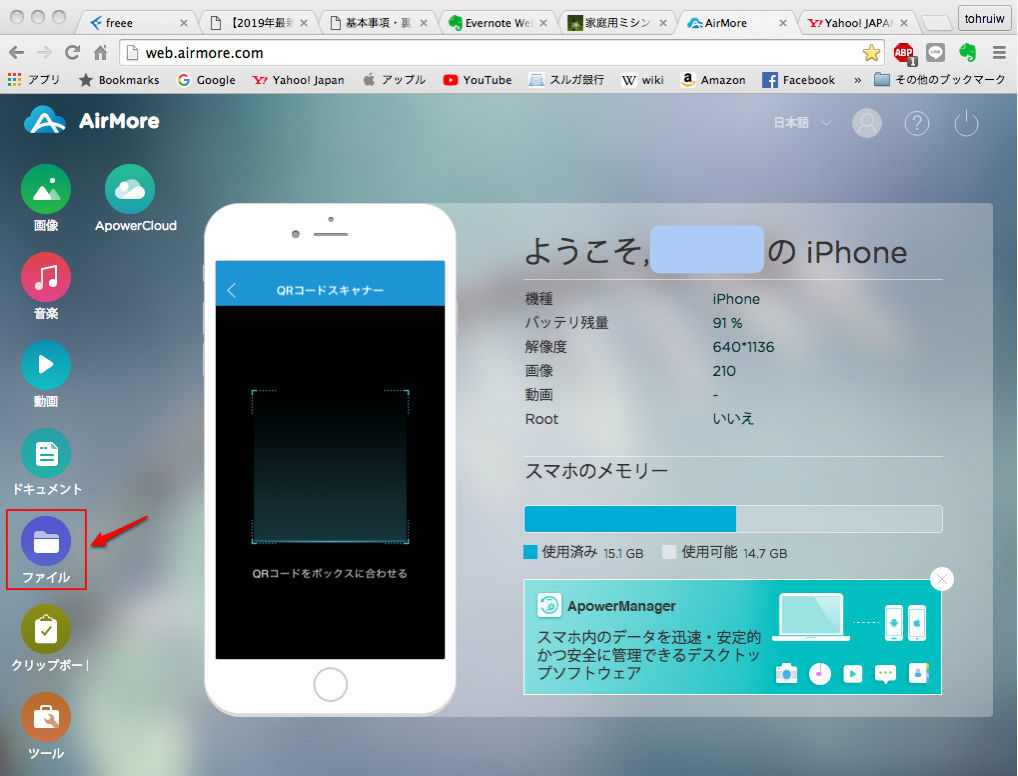Open a new browser tab

[936, 24]
